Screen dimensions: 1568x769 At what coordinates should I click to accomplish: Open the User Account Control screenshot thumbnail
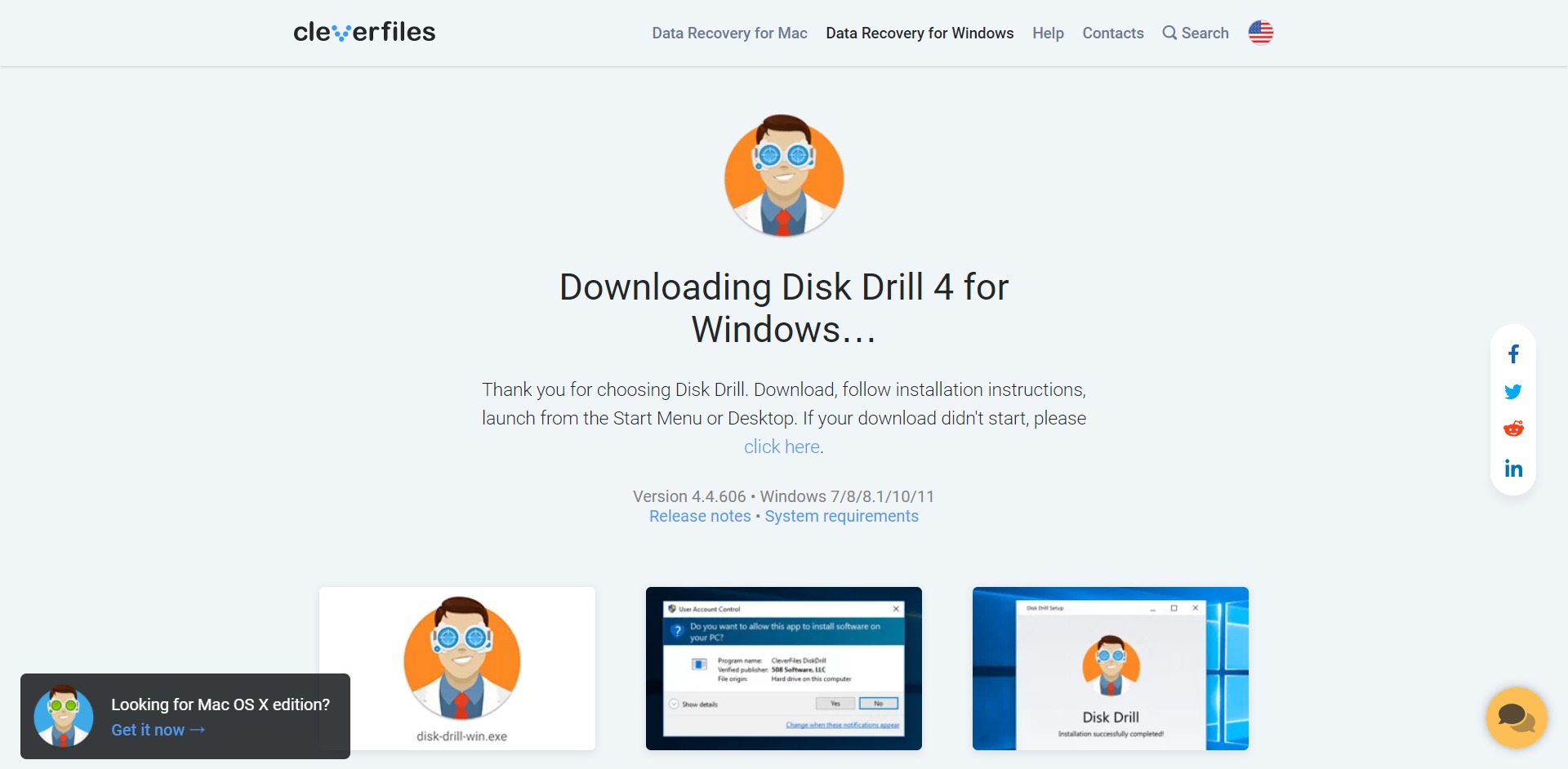[x=784, y=669]
